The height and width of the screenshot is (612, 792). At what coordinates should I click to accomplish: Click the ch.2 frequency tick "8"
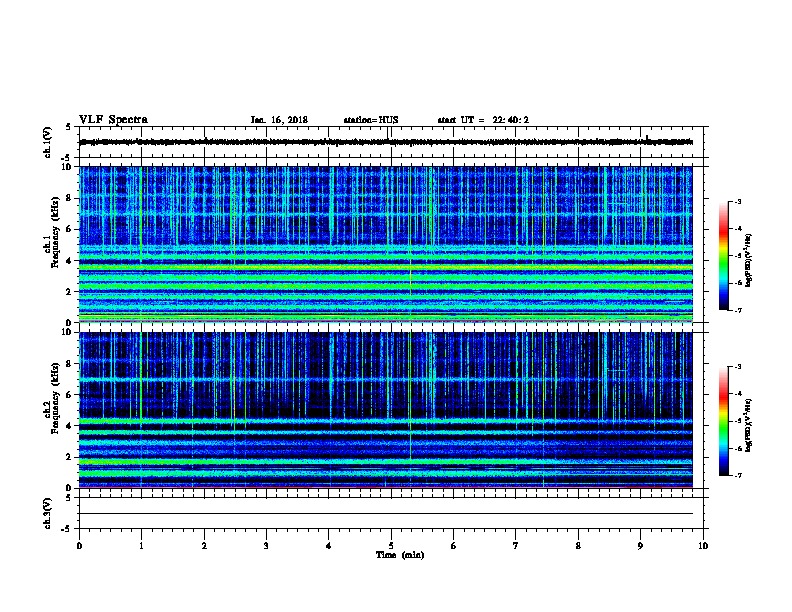pos(69,364)
